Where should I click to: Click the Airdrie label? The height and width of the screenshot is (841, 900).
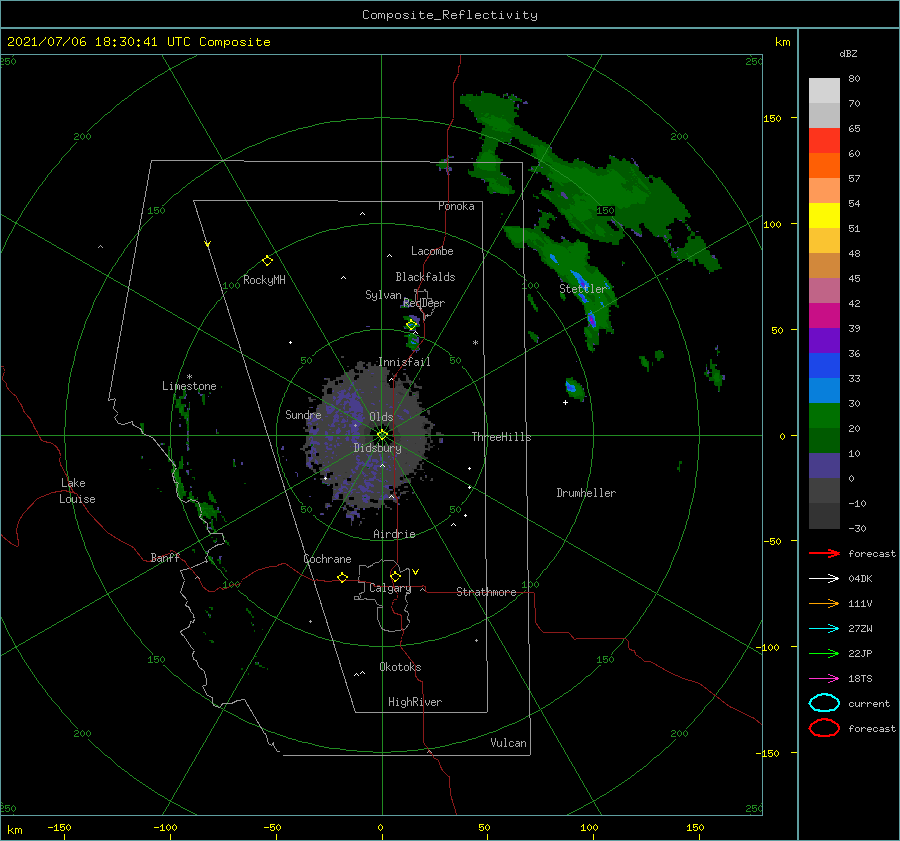click(x=394, y=534)
